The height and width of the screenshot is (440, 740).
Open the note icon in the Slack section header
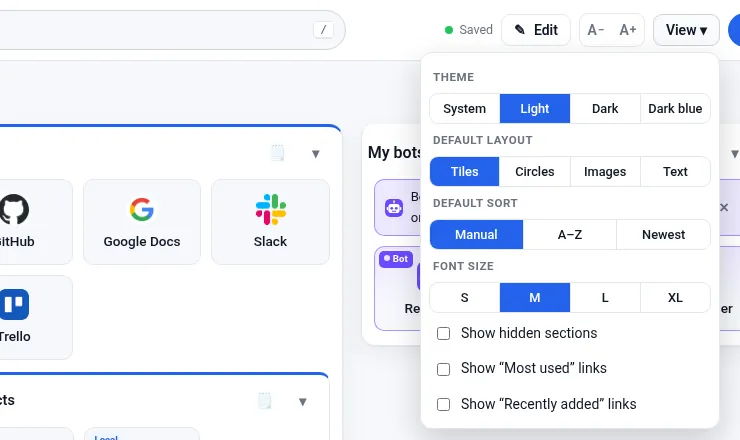pos(278,153)
